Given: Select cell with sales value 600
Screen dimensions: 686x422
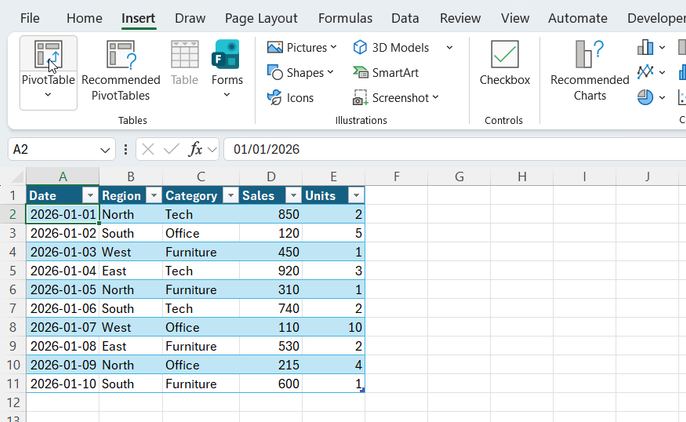Looking at the screenshot, I should click(271, 384).
